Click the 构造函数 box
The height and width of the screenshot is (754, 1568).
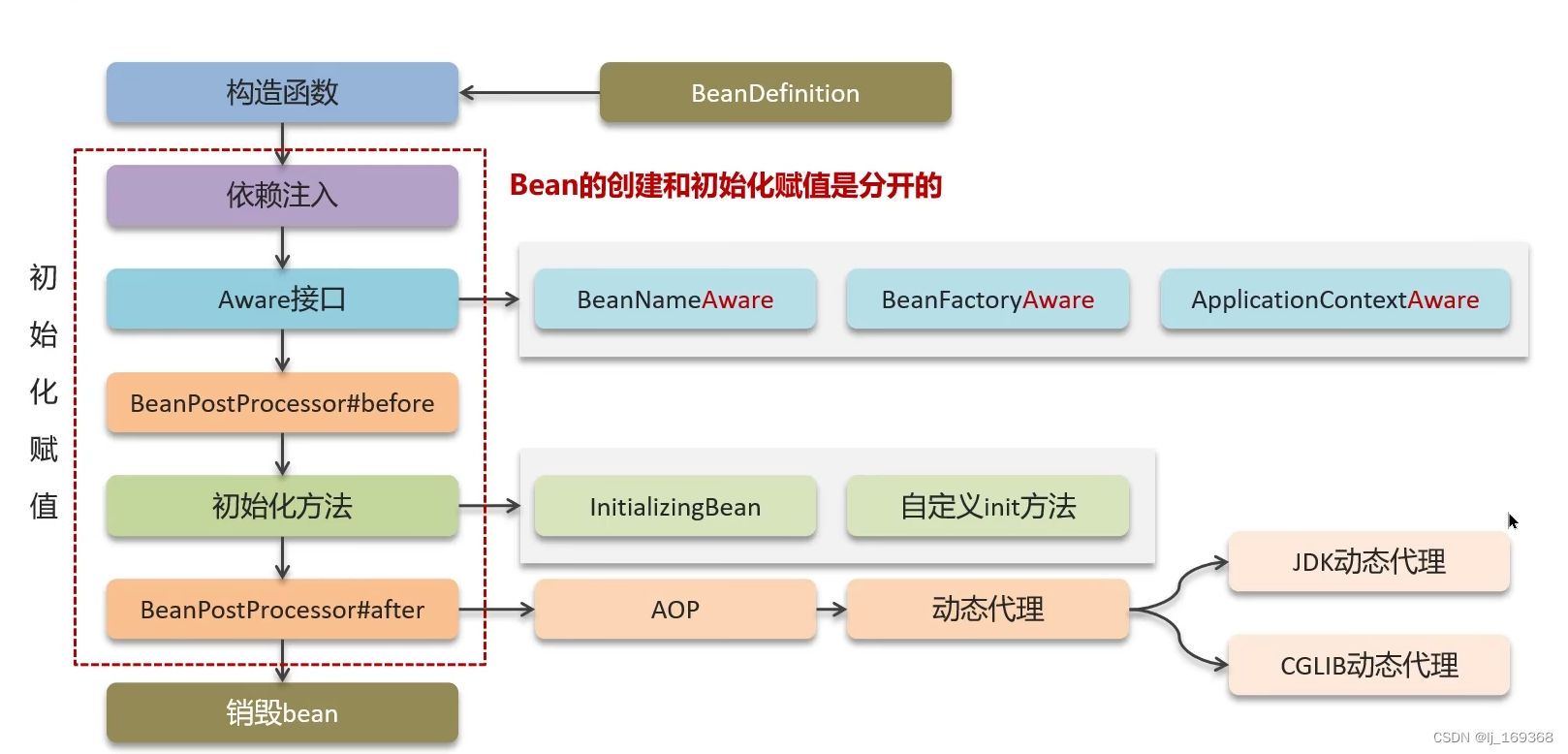(x=282, y=93)
